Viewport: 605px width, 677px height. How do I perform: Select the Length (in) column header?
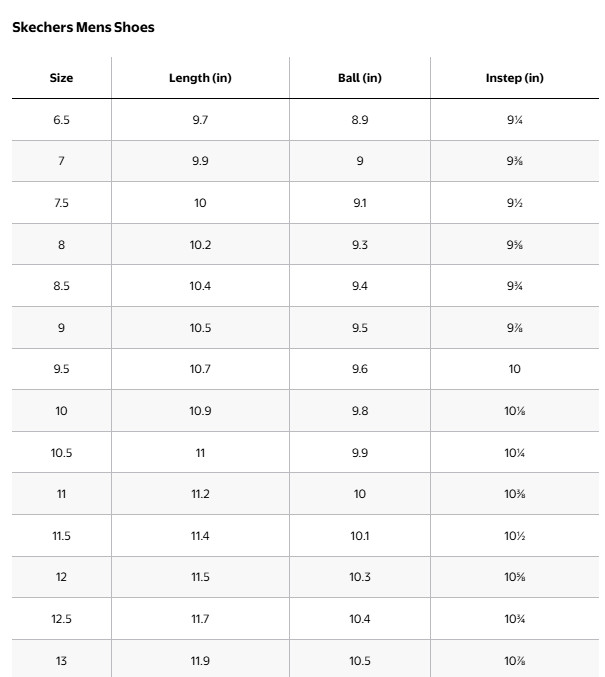click(200, 78)
